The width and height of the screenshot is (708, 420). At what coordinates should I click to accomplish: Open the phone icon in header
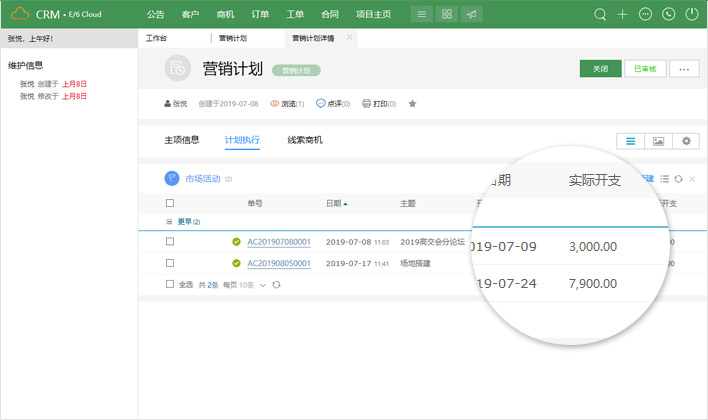click(669, 14)
